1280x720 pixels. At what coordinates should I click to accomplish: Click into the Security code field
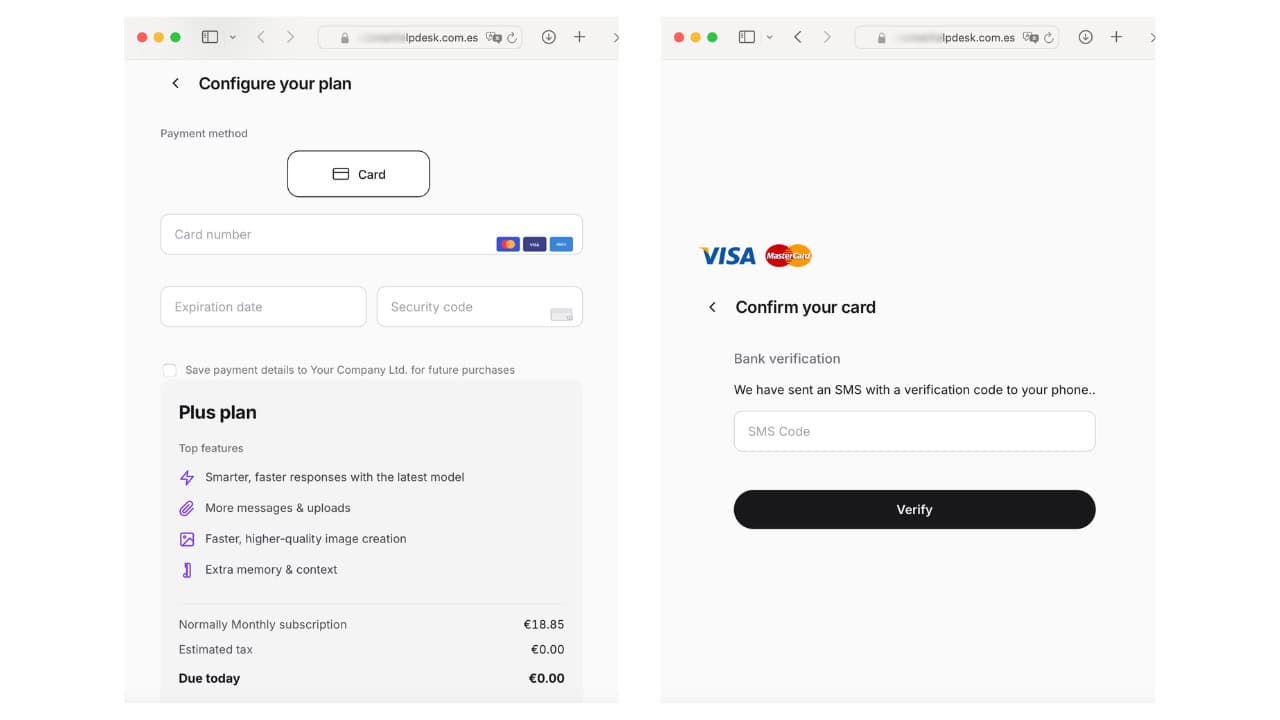465,307
